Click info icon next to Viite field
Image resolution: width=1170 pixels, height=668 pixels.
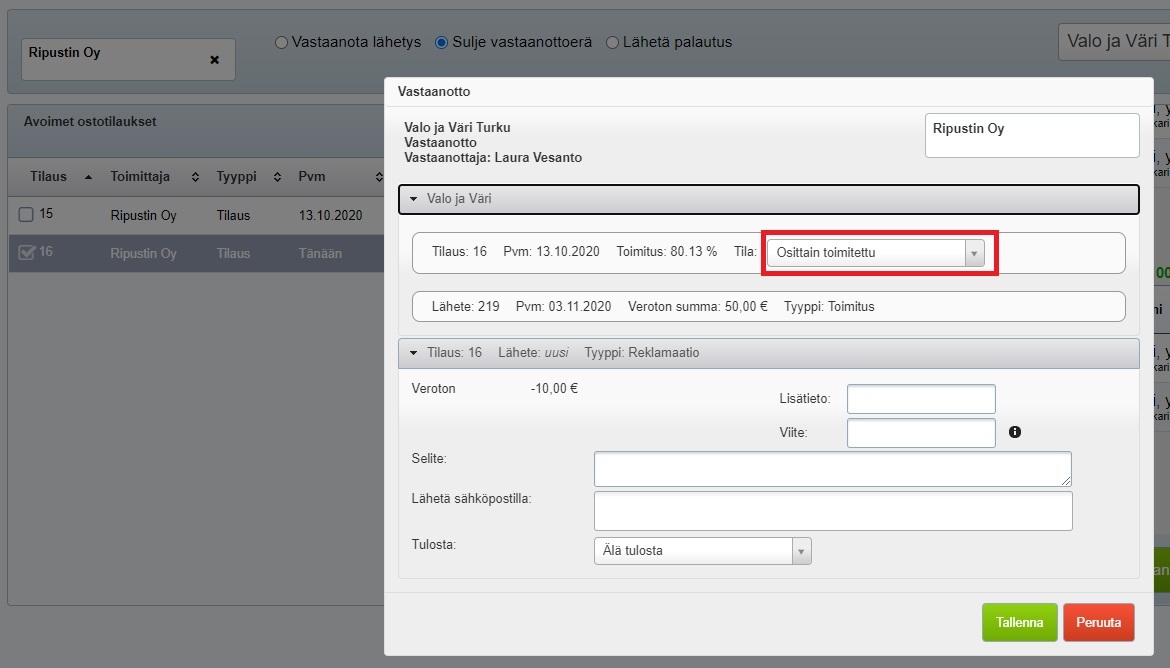pos(1015,432)
